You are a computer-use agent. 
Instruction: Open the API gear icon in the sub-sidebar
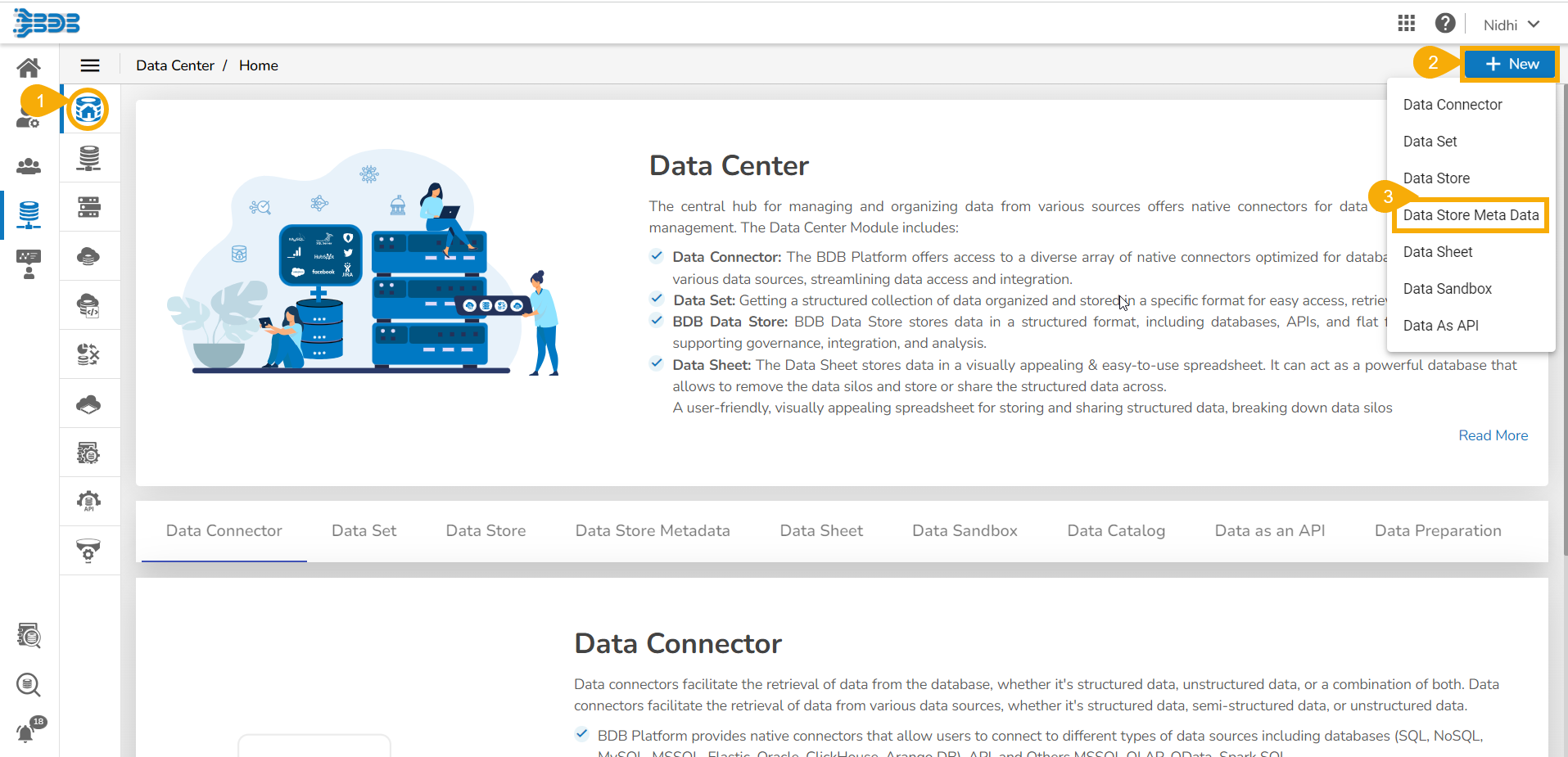click(x=88, y=501)
